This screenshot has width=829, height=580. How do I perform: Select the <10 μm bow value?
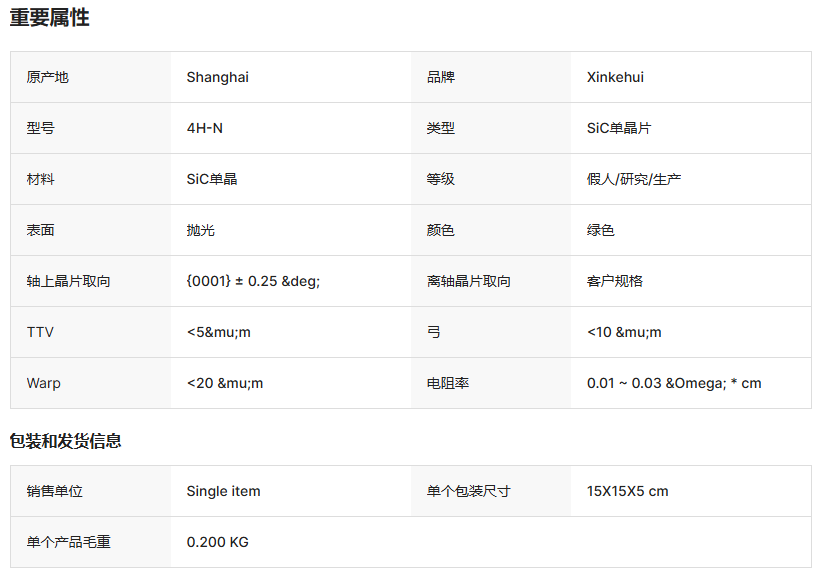coord(624,332)
